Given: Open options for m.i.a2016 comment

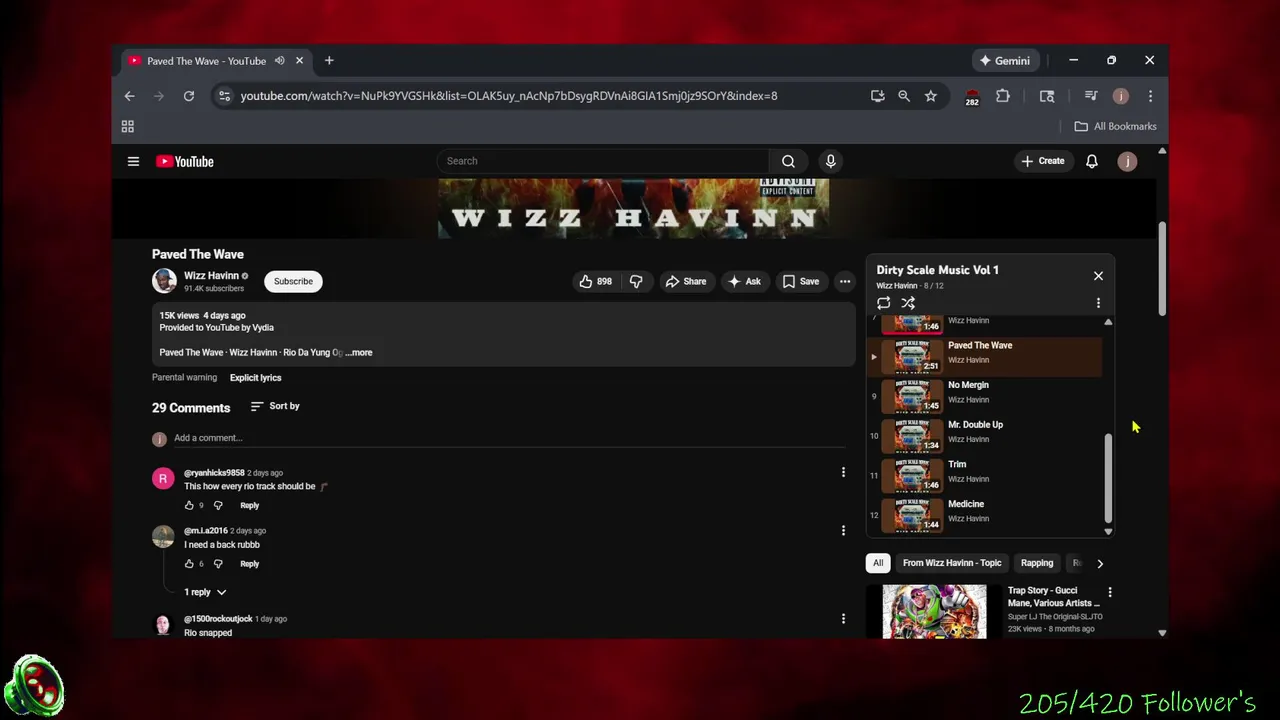Looking at the screenshot, I should [843, 530].
